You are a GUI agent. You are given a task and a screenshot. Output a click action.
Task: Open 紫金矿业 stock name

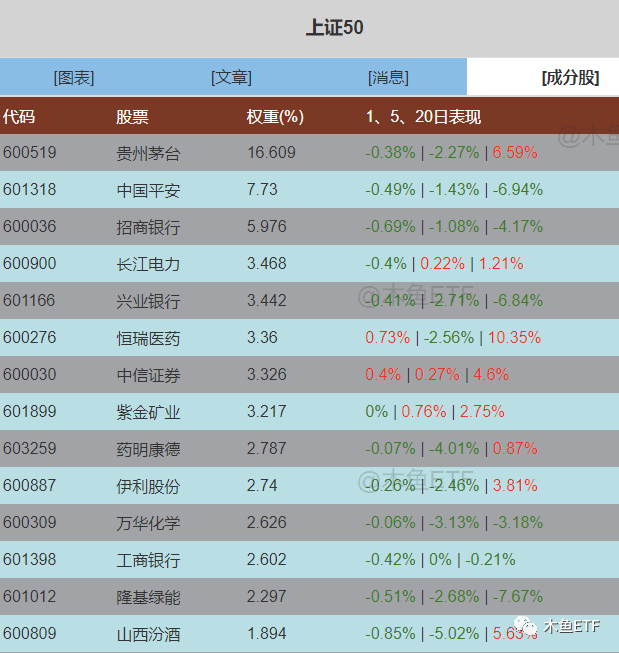pyautogui.click(x=148, y=412)
